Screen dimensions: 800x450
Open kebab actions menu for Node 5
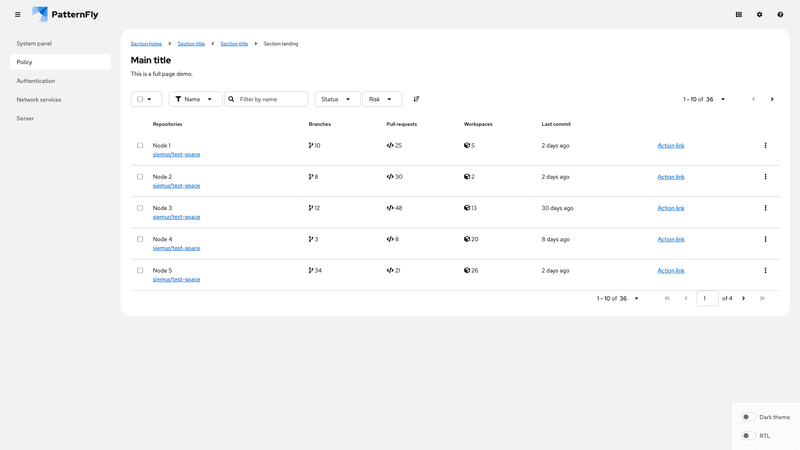point(765,270)
